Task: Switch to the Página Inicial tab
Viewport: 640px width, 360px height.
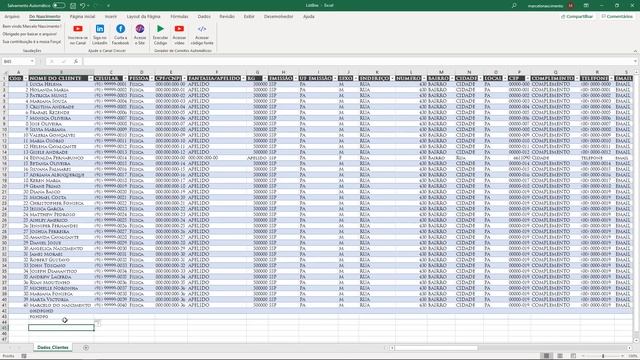Action: (82, 16)
